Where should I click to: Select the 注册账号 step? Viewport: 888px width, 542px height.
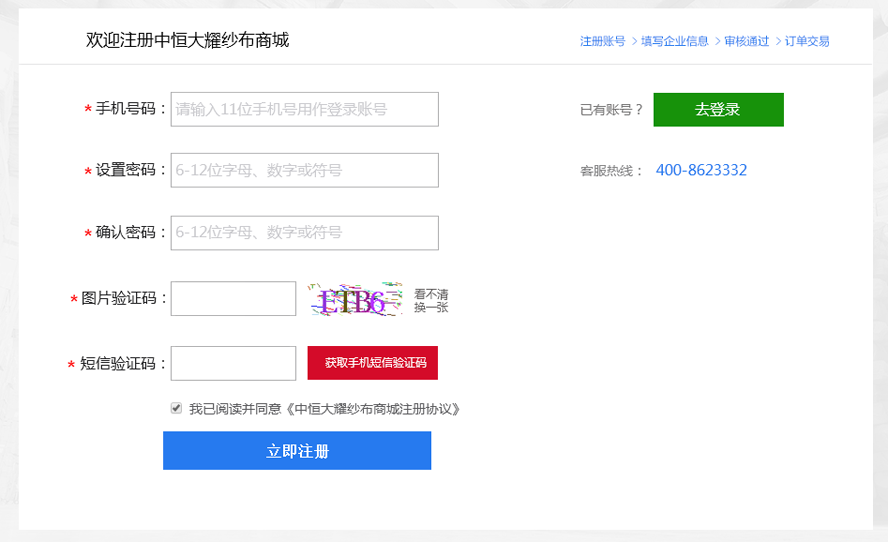point(603,41)
